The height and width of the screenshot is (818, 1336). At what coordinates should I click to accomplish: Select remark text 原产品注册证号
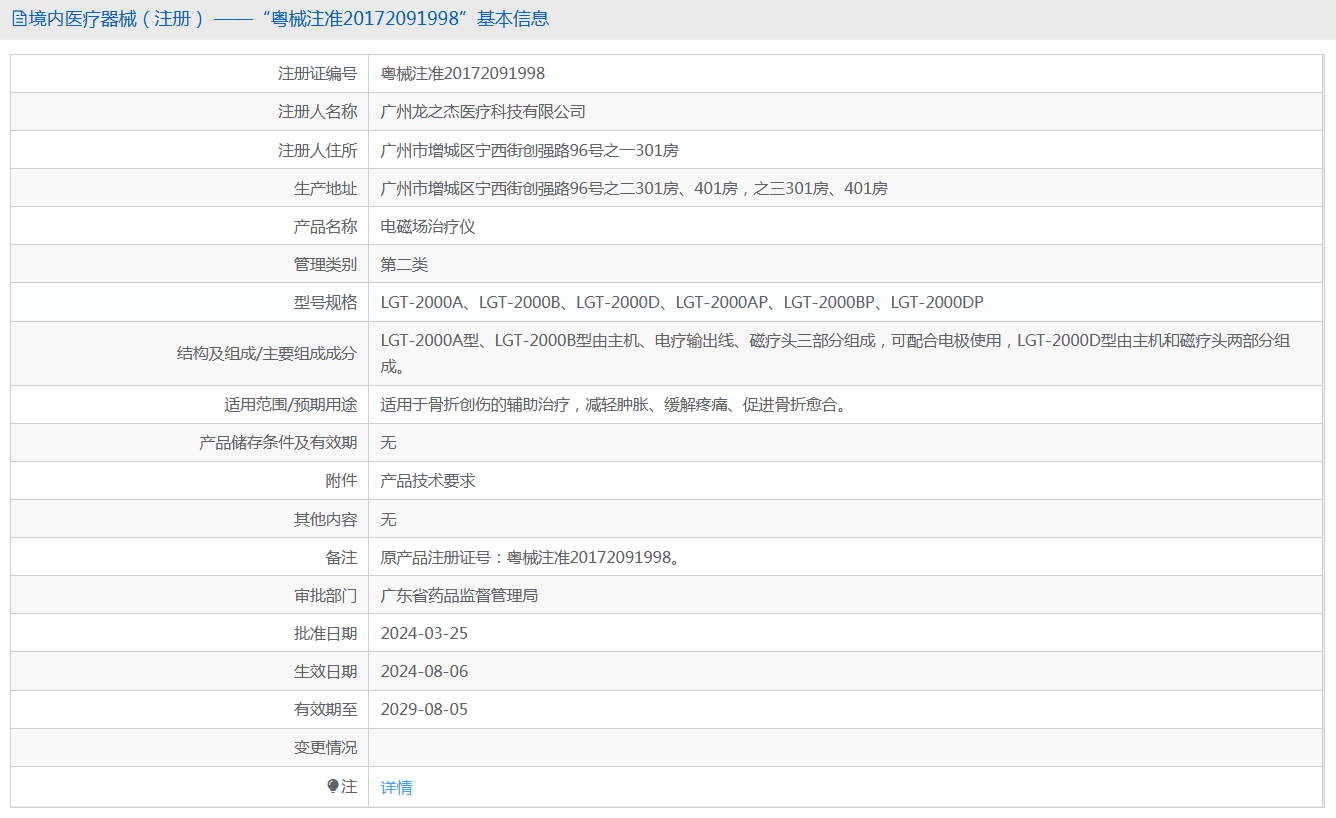(533, 557)
